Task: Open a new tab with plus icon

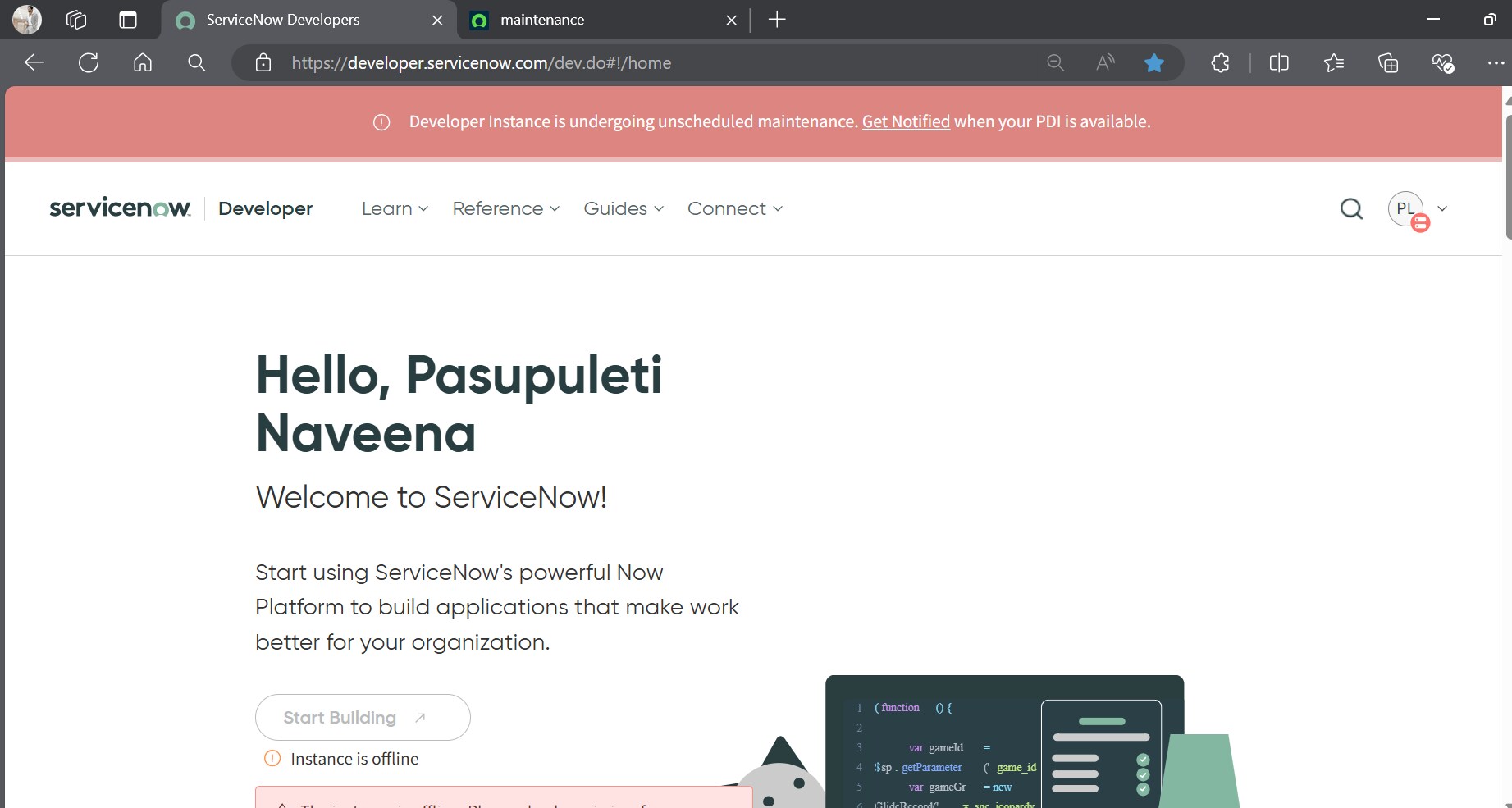Action: (x=777, y=20)
